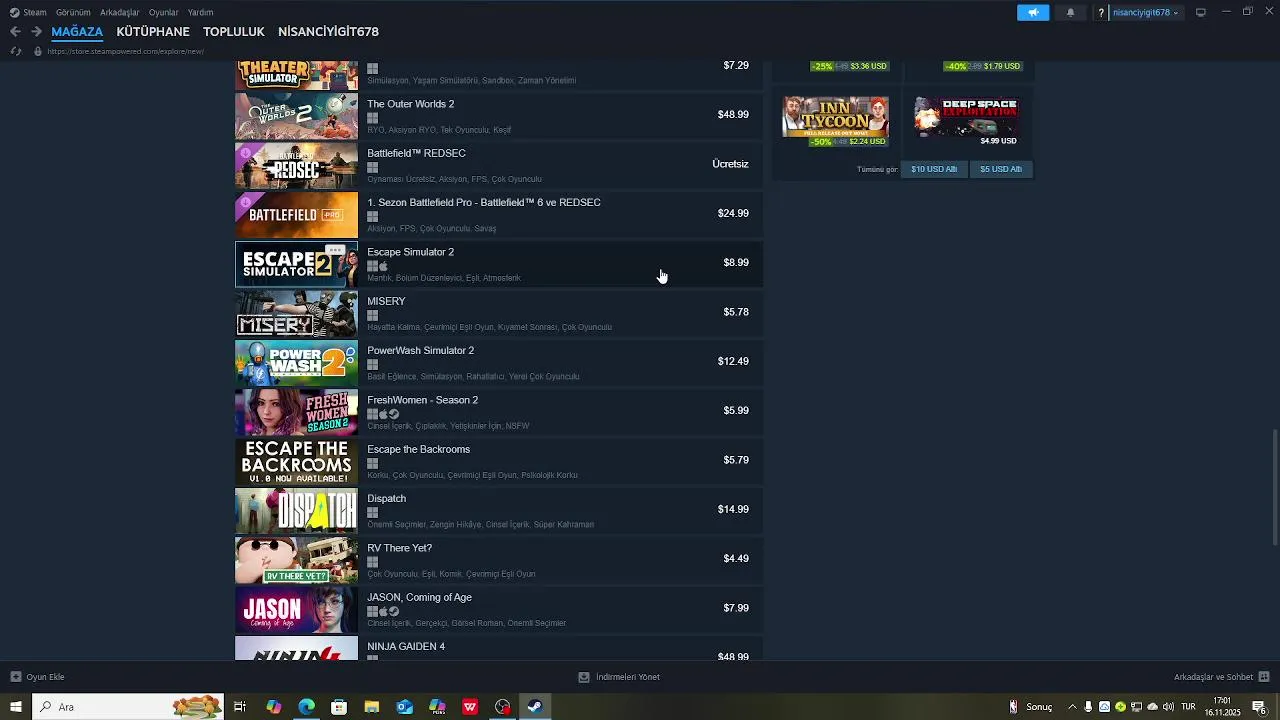The image size is (1280, 720).
Task: Click the Oyun Ekle plus icon
Action: [x=15, y=677]
